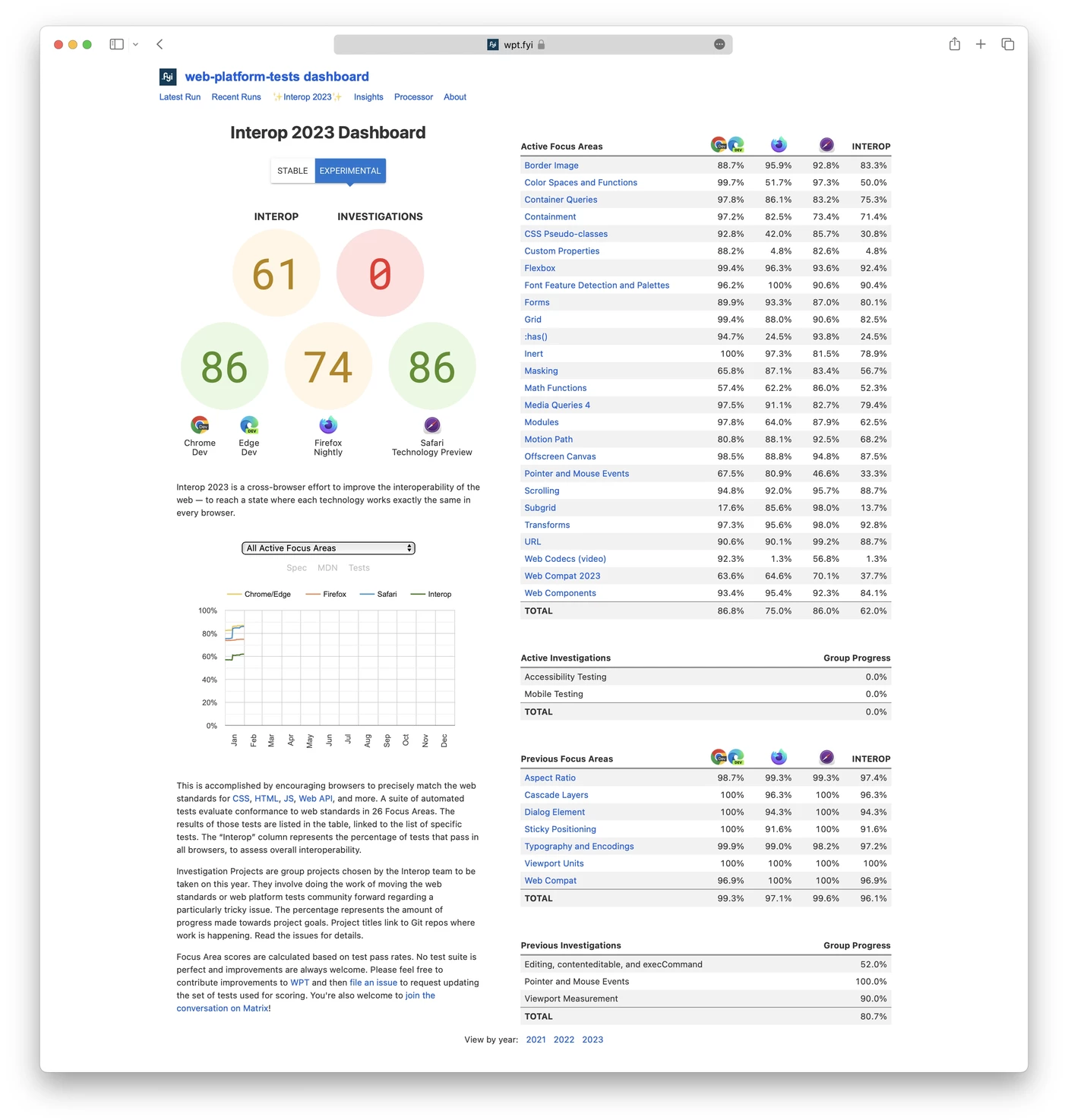
Task: Click the Safari legend entry in chart
Action: point(378,595)
